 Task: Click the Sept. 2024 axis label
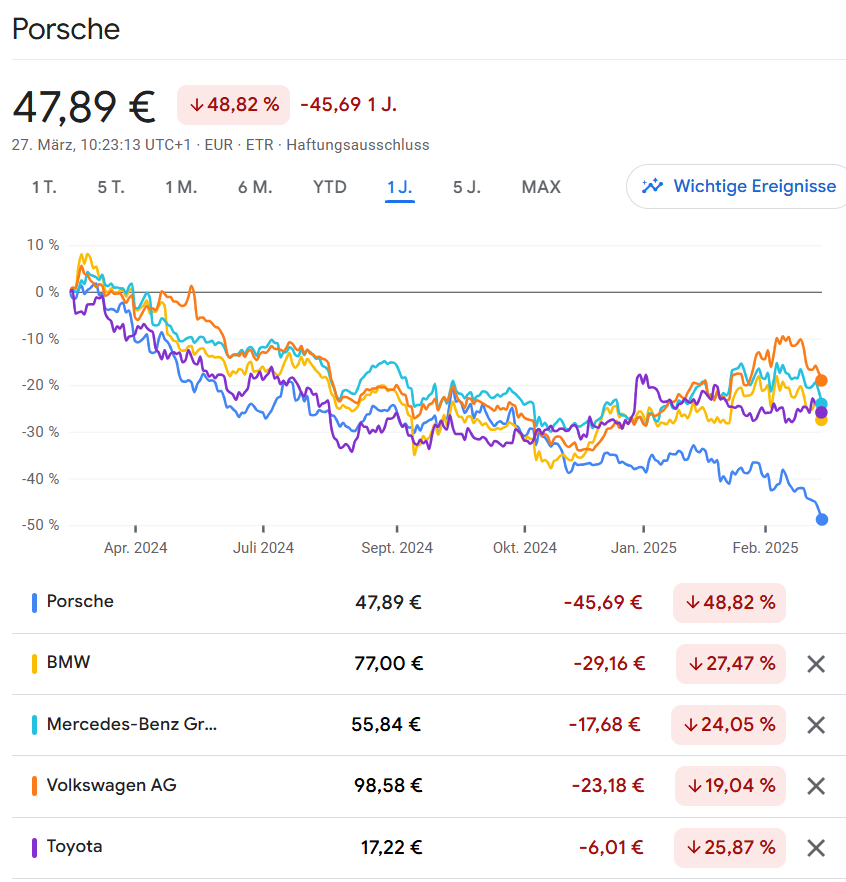[397, 548]
